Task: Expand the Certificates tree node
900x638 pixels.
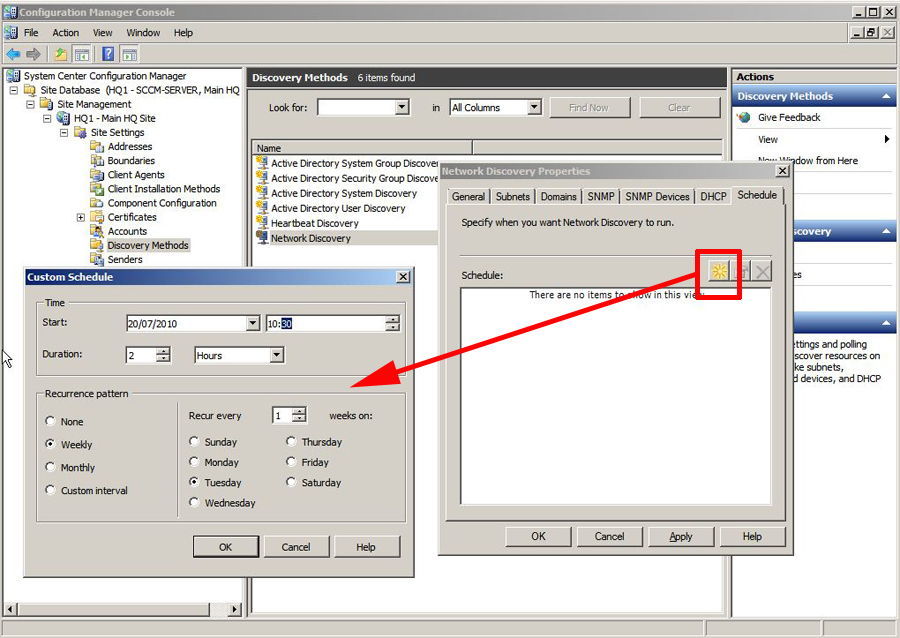Action: point(80,217)
